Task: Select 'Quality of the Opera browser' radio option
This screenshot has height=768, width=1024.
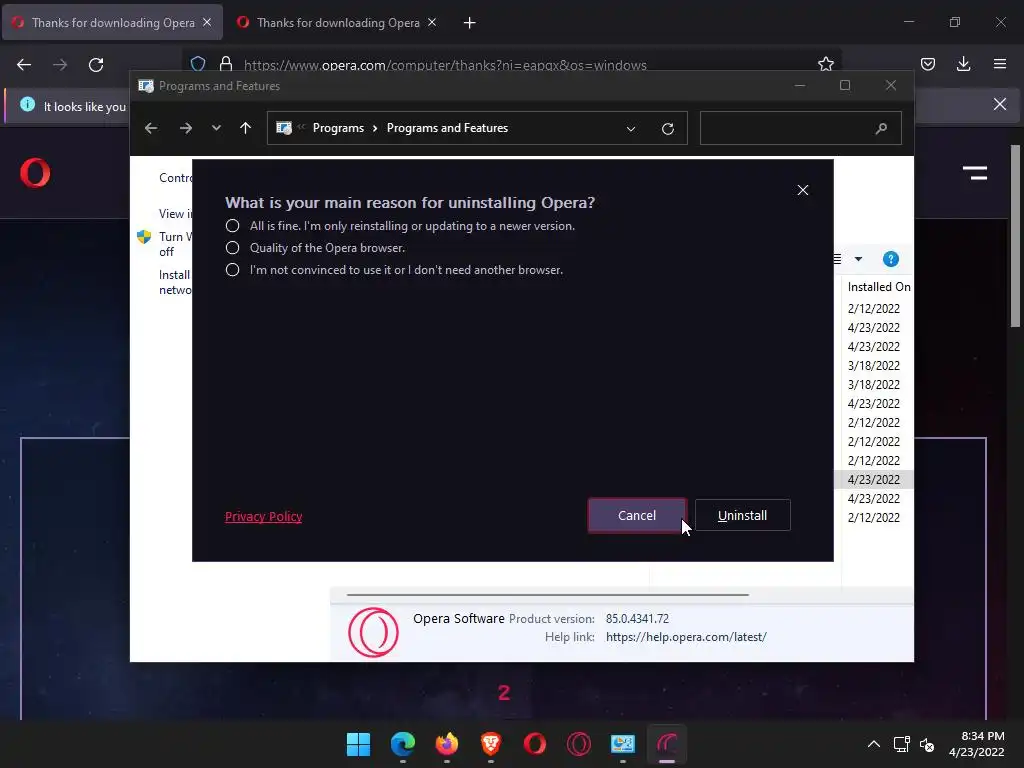Action: click(232, 248)
